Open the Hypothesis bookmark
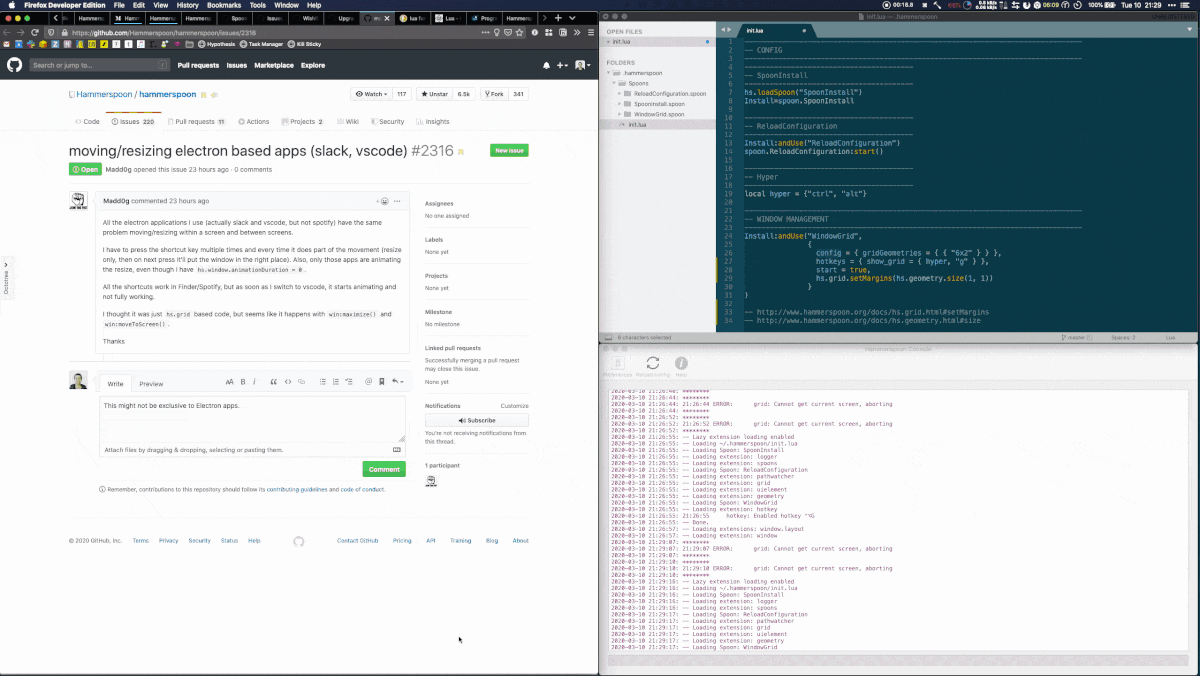 point(217,44)
